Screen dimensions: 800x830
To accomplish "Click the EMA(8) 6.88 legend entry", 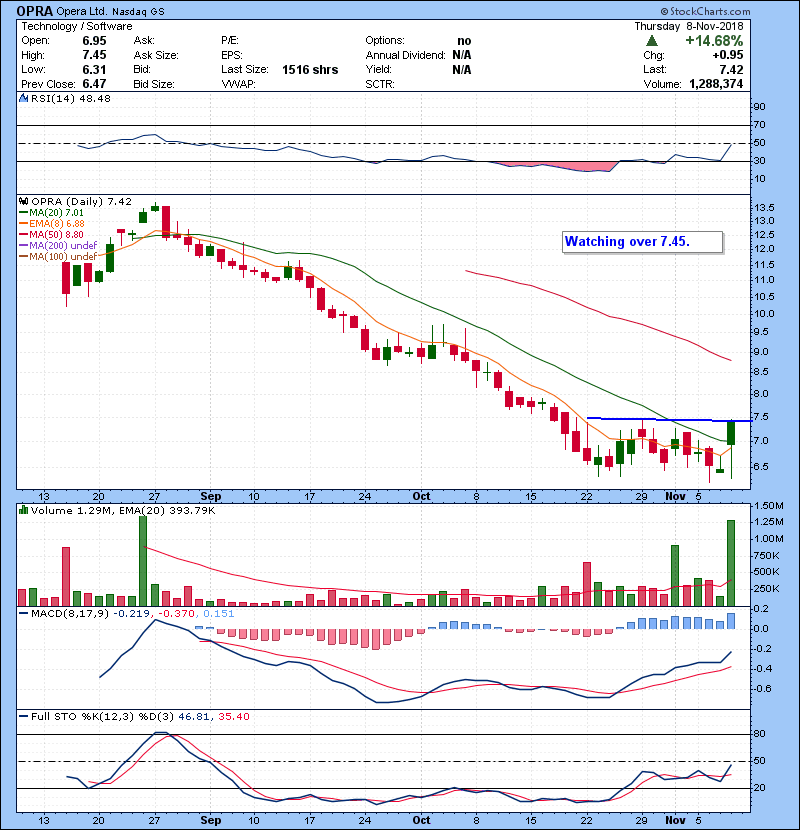I will pyautogui.click(x=52, y=223).
